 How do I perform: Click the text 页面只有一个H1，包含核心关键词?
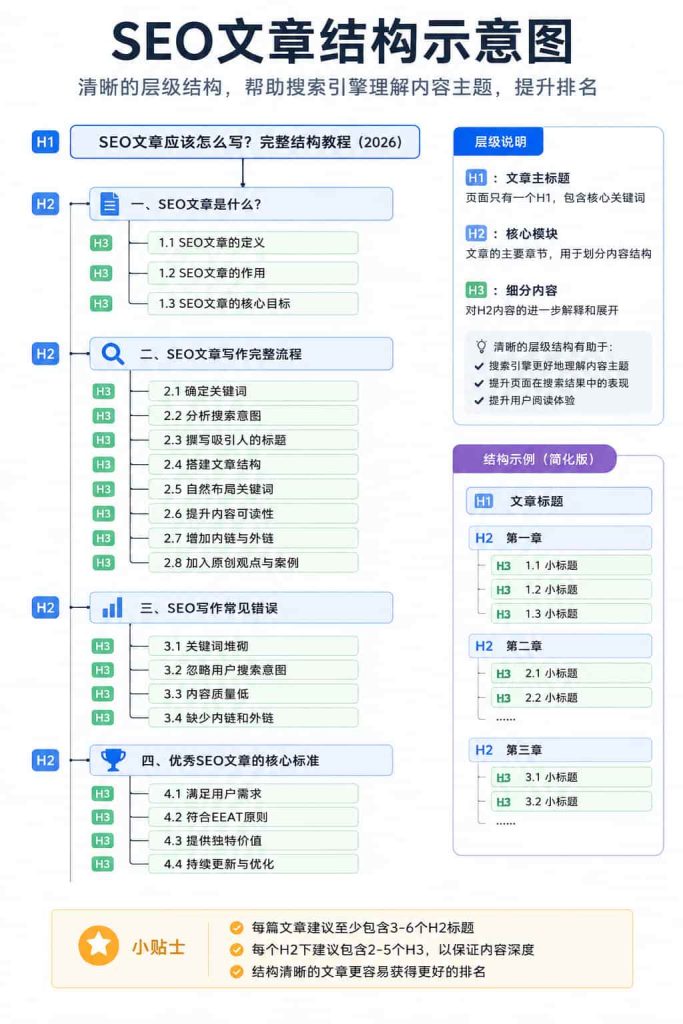555,198
